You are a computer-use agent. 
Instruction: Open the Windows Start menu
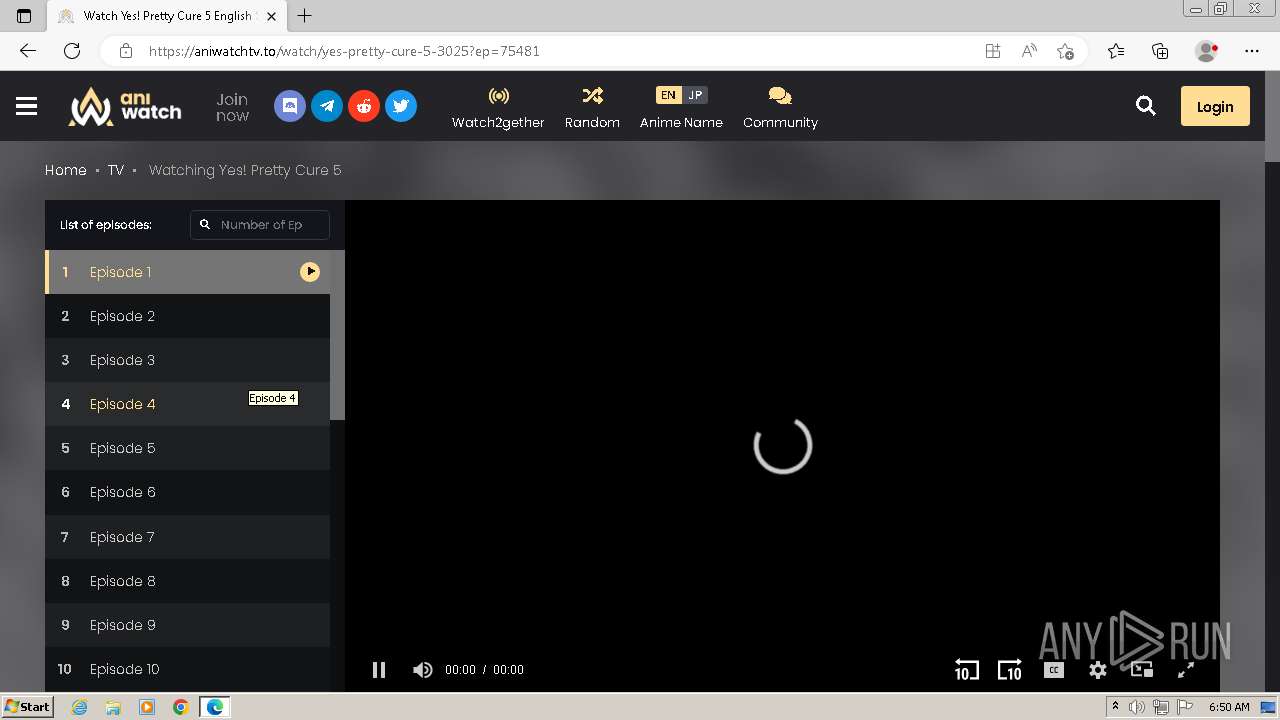27,707
